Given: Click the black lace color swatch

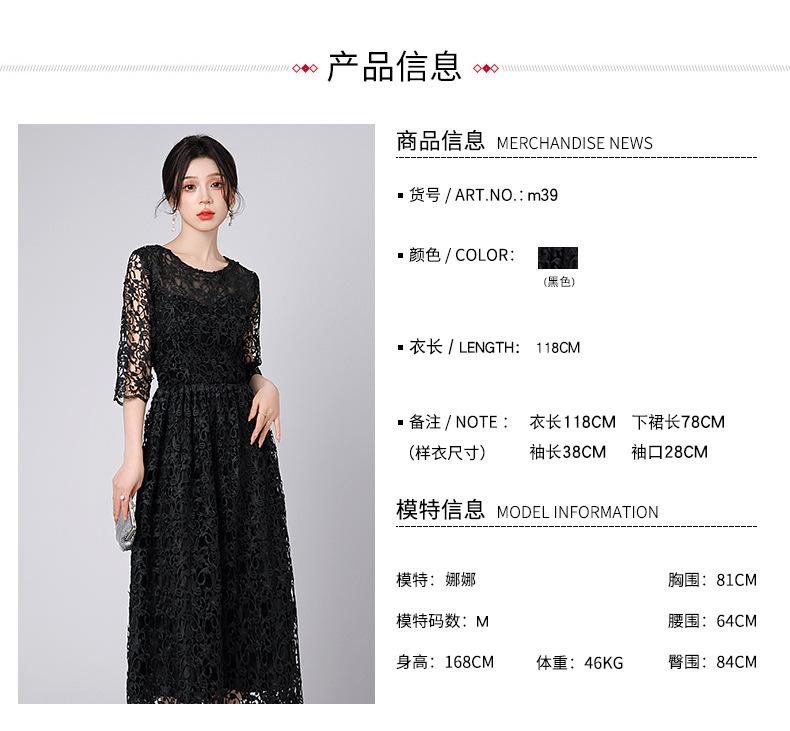Looking at the screenshot, I should (x=558, y=258).
